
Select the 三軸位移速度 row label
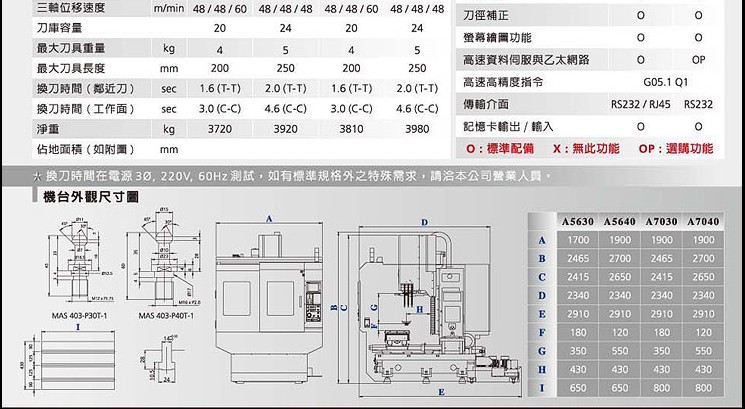(x=70, y=8)
